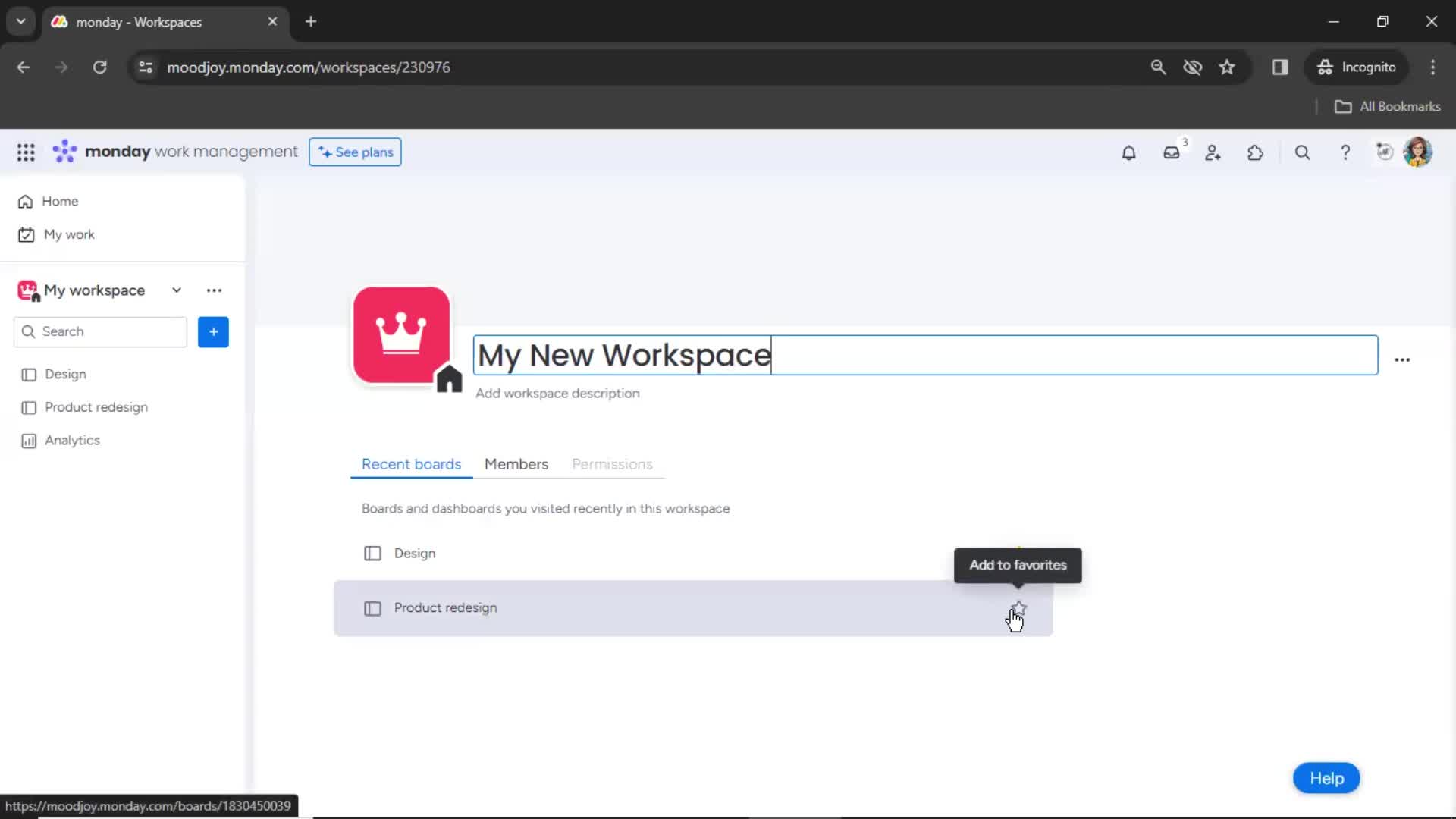1456x819 pixels.
Task: Click the invite members icon
Action: [x=1213, y=152]
